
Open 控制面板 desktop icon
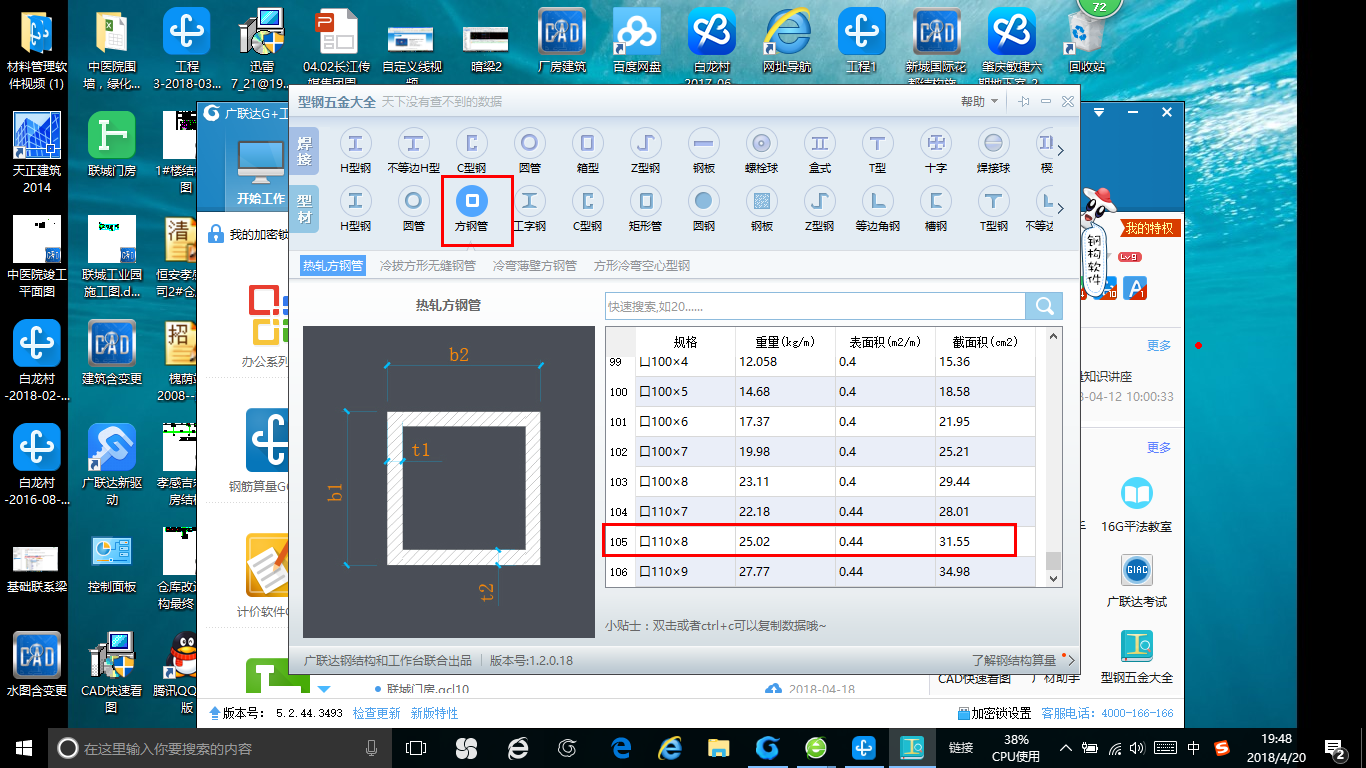[x=112, y=564]
